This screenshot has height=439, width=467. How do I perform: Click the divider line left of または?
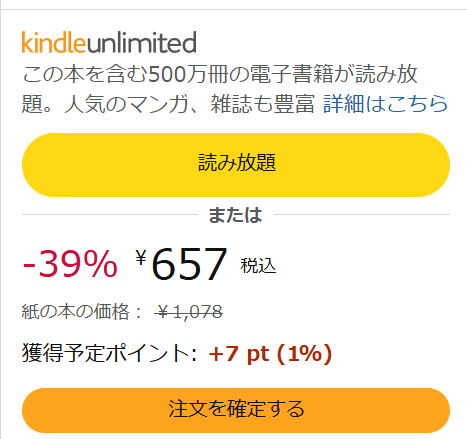pos(110,215)
